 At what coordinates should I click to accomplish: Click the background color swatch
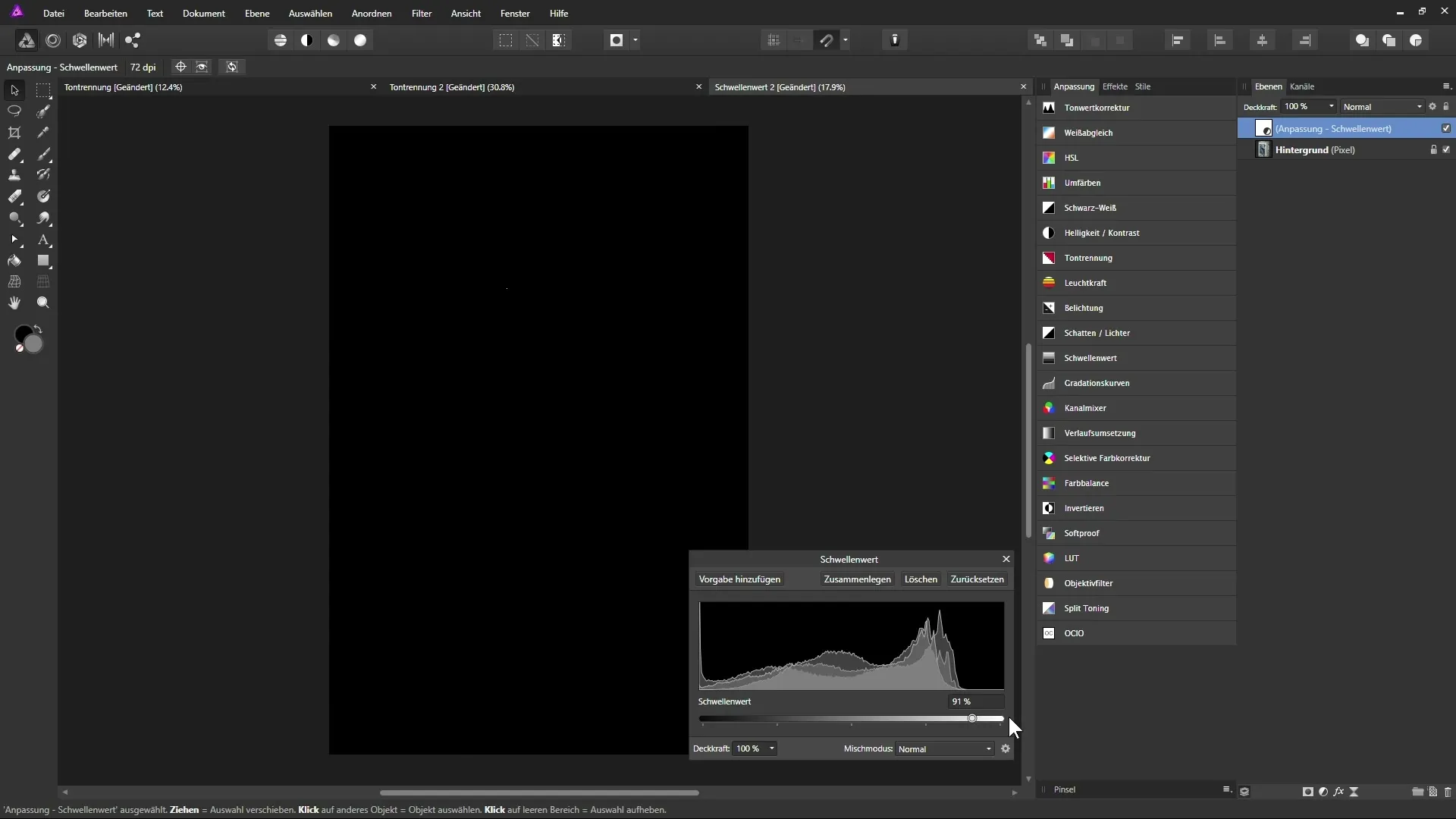tap(34, 344)
